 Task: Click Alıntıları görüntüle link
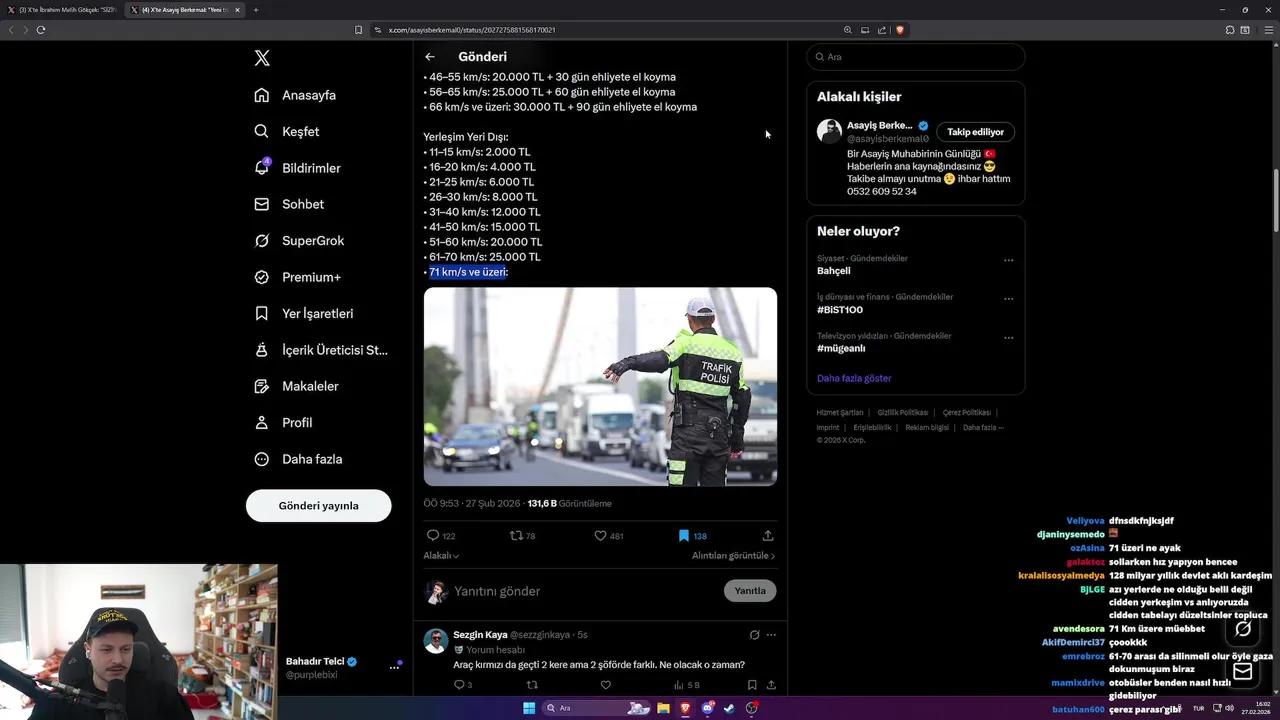733,556
